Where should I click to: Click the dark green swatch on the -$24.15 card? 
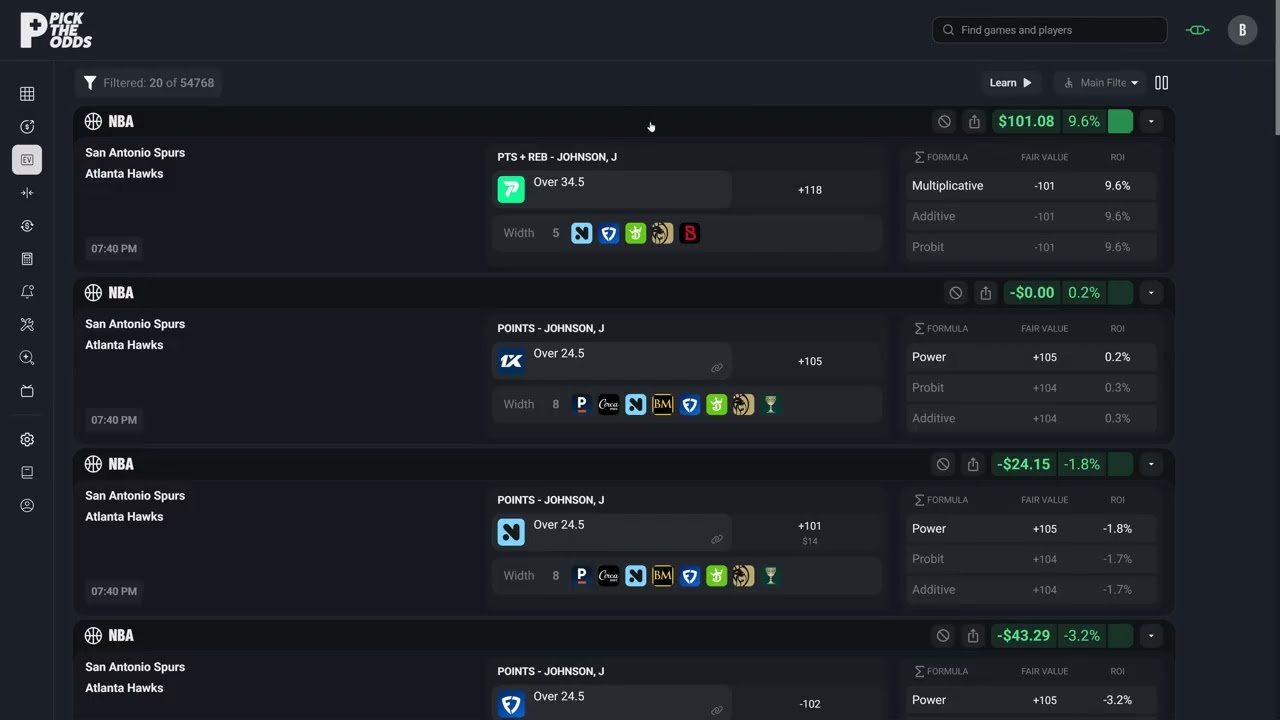coord(1121,465)
